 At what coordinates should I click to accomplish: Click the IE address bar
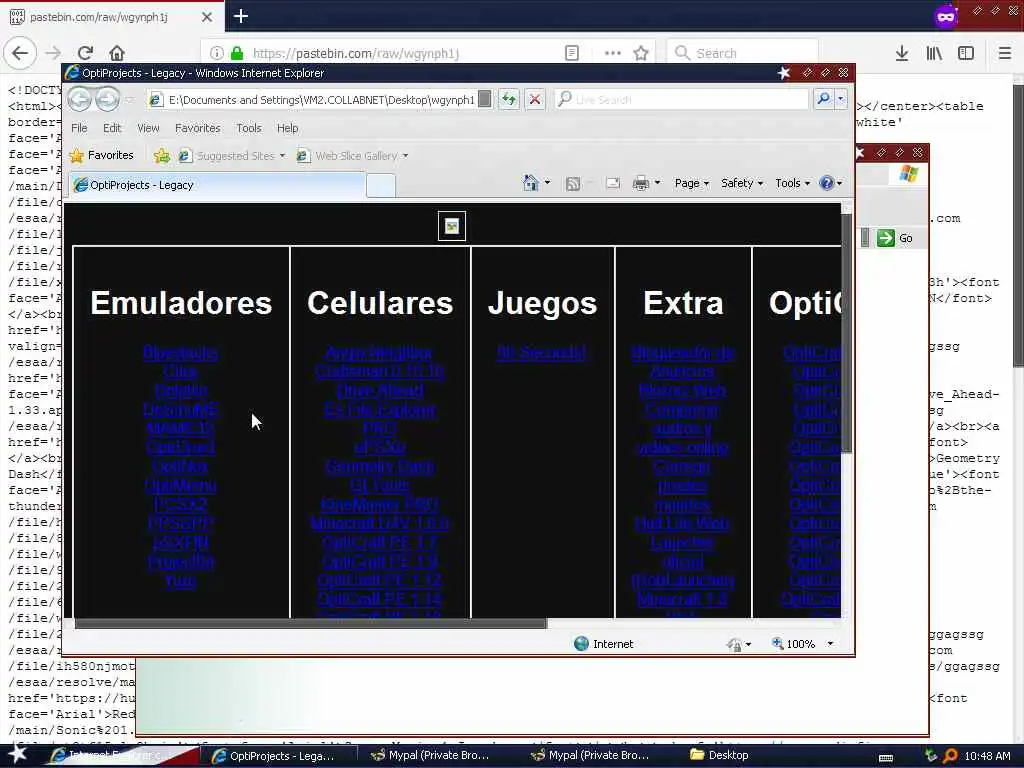click(x=320, y=99)
